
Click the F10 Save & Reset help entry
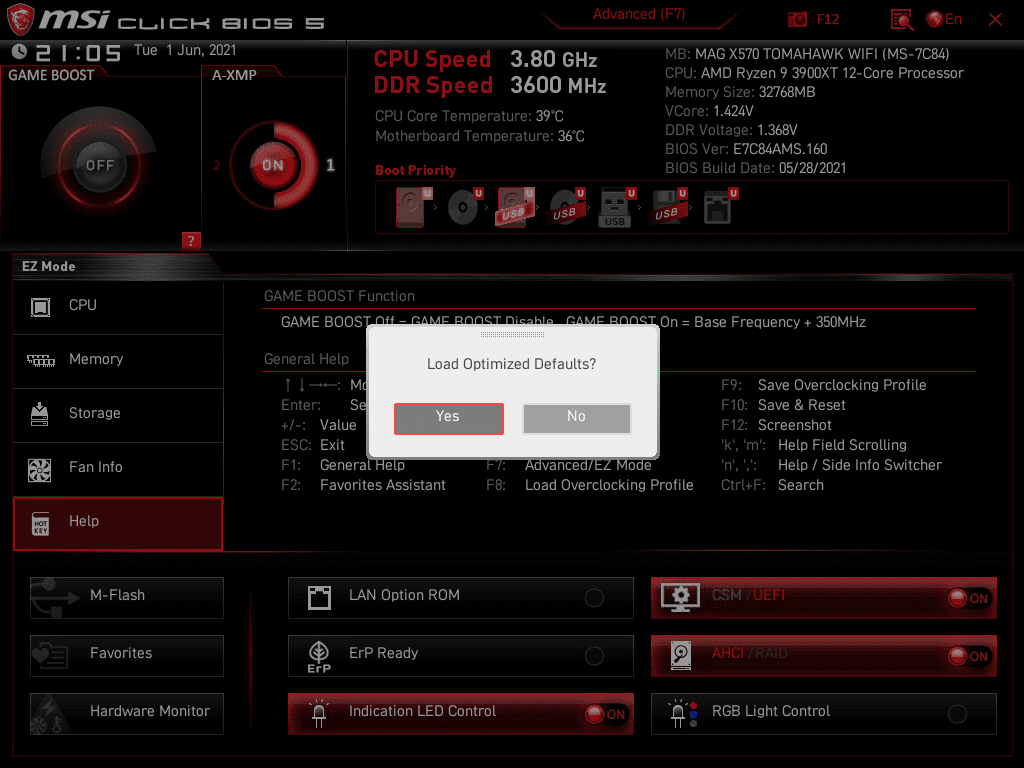[x=783, y=406]
